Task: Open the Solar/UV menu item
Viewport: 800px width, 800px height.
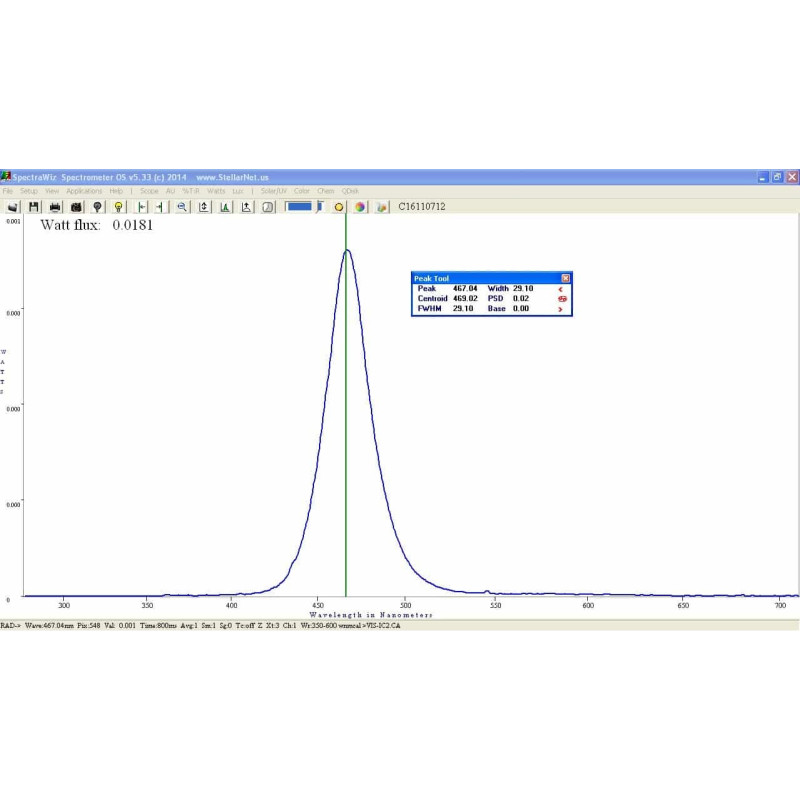Action: (274, 190)
